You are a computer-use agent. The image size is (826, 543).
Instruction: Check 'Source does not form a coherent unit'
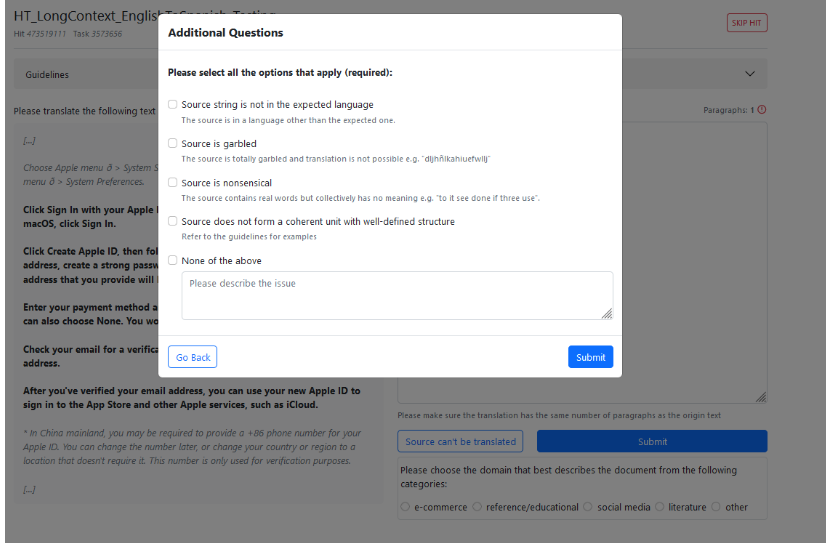[173, 222]
